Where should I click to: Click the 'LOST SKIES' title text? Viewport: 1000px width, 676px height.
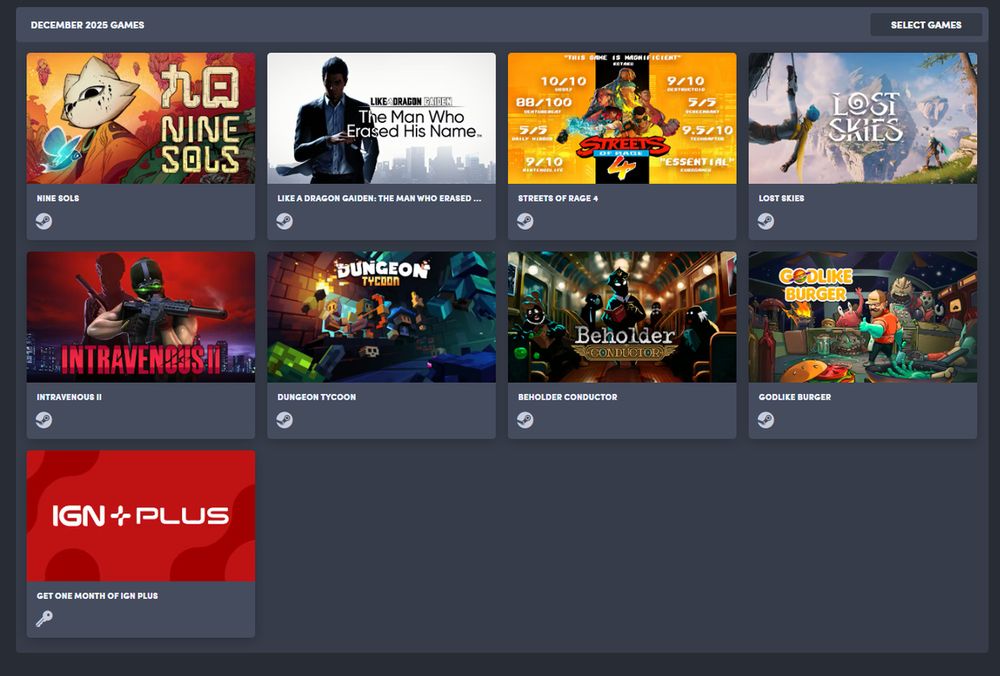781,198
